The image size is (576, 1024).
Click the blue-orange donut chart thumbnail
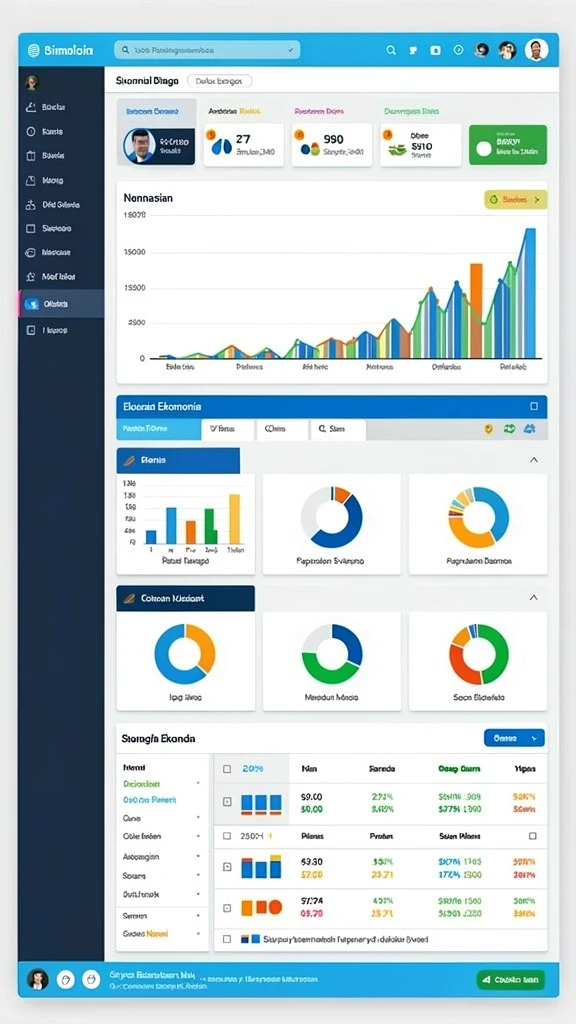click(185, 654)
